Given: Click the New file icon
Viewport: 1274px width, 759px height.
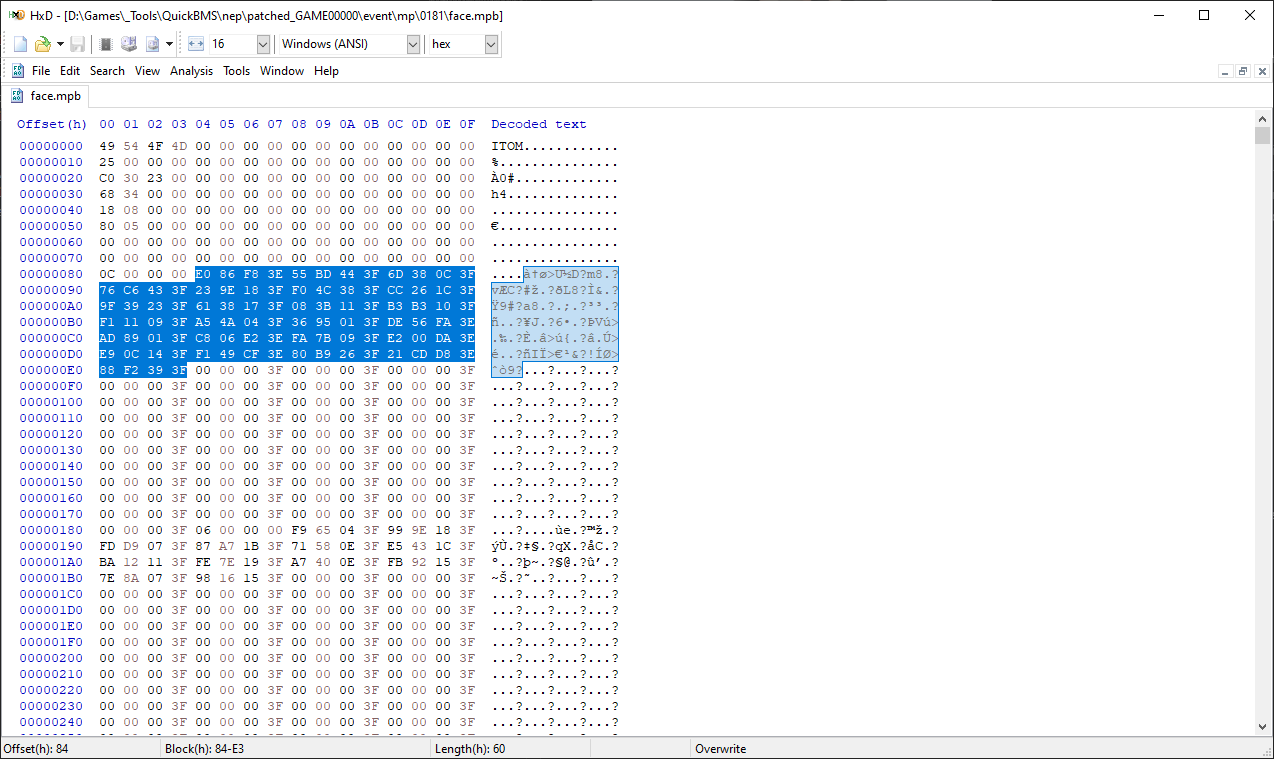Looking at the screenshot, I should click(20, 44).
